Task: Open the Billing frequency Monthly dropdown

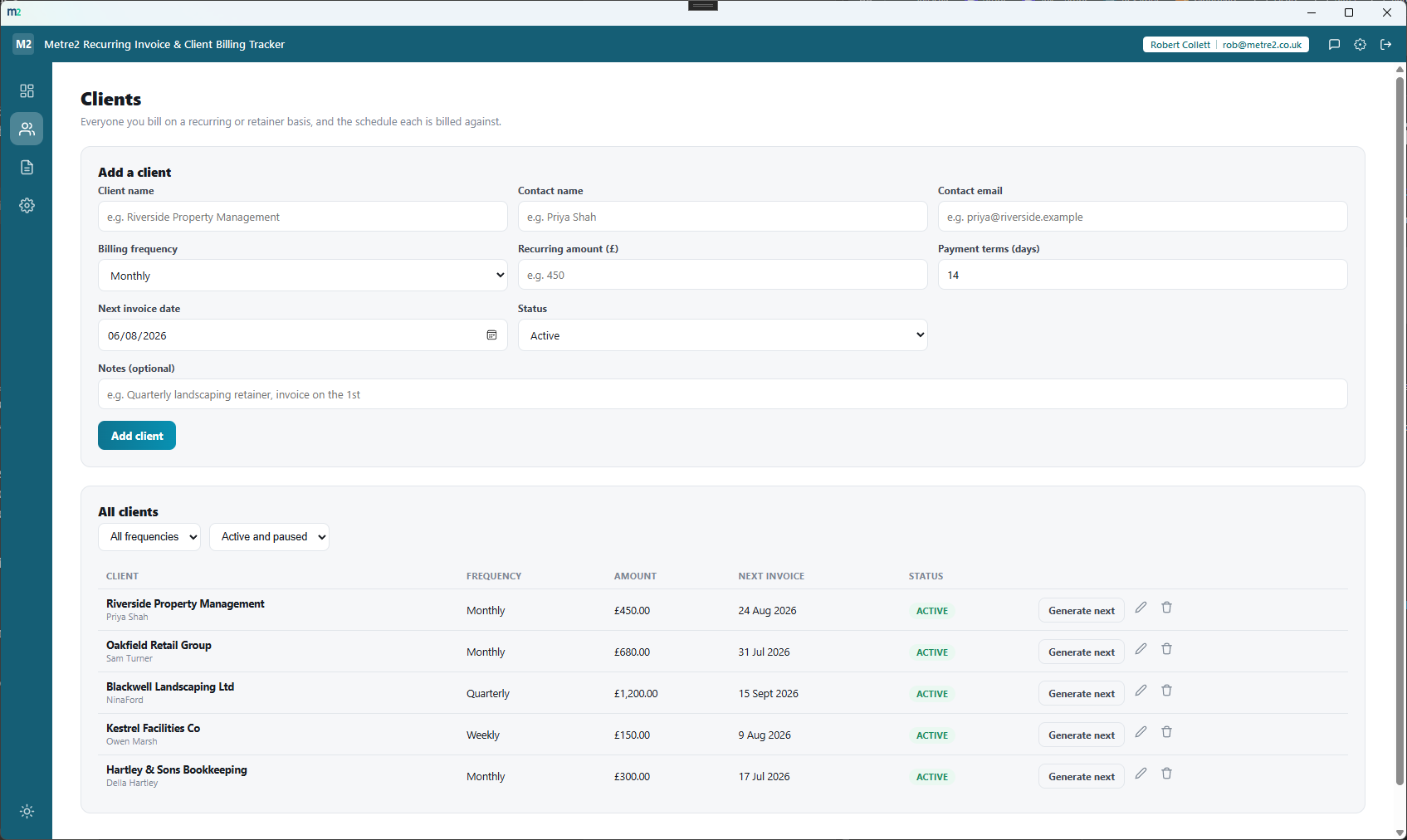Action: pos(303,276)
